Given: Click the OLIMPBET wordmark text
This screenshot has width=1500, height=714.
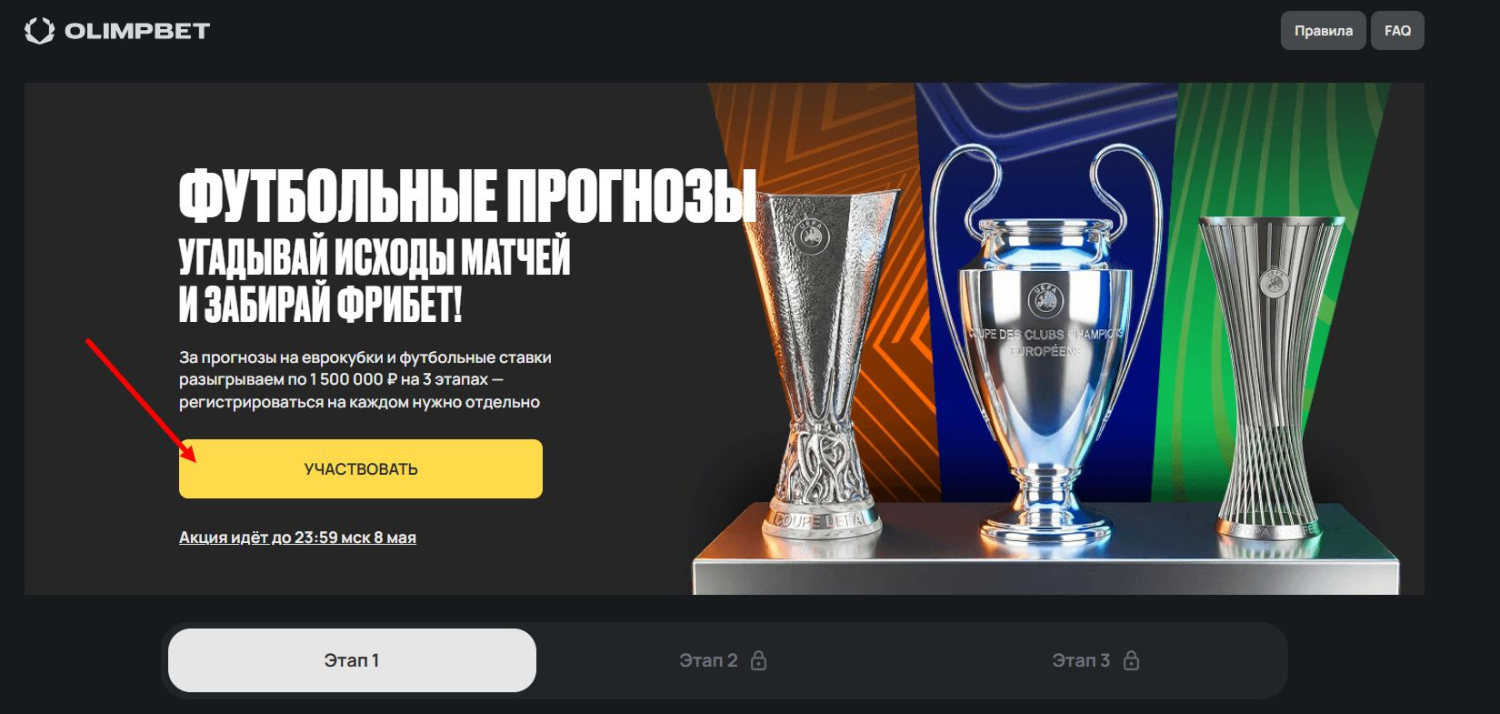Looking at the screenshot, I should (x=137, y=31).
